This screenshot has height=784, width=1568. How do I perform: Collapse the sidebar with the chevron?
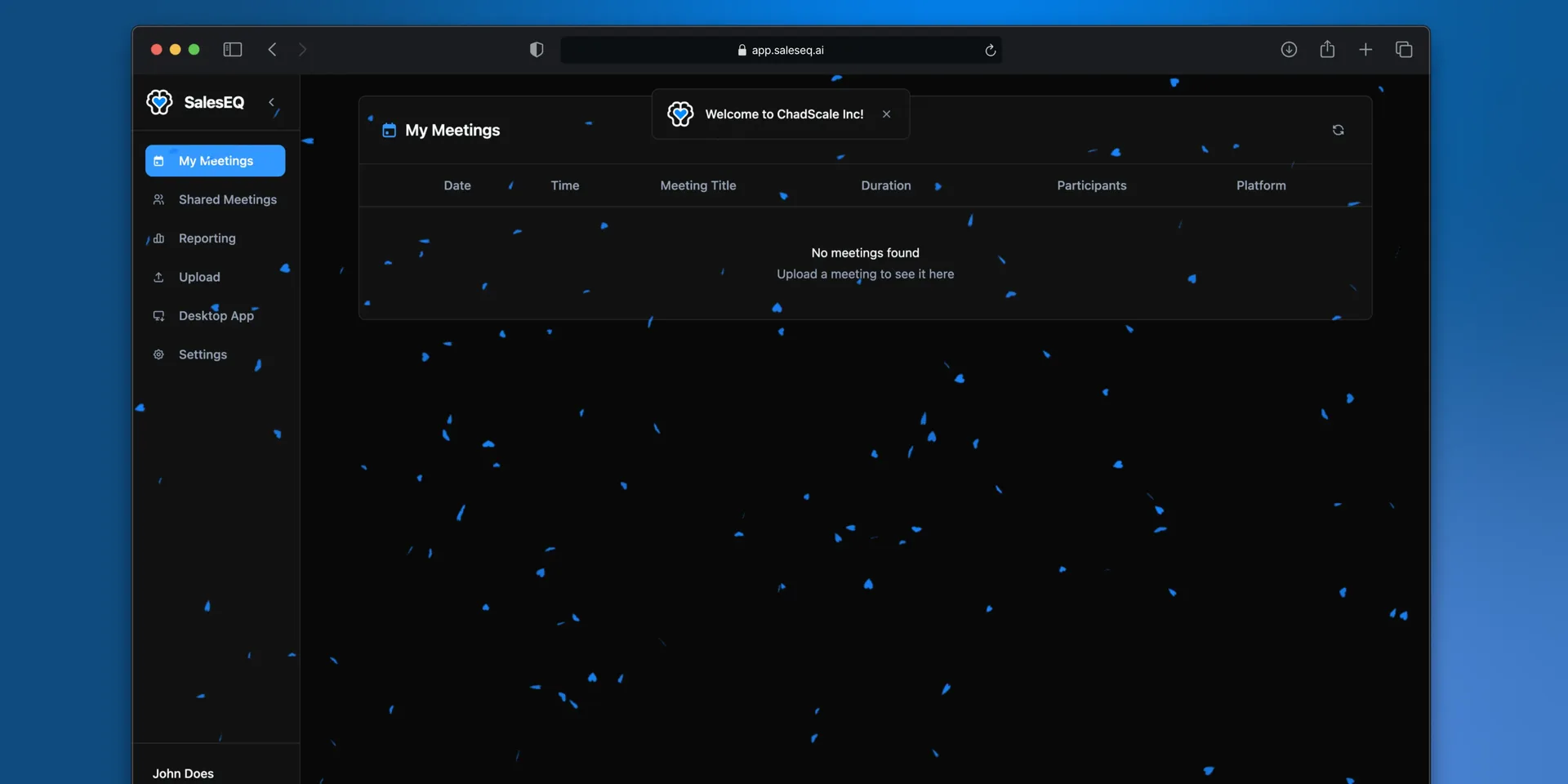(271, 102)
